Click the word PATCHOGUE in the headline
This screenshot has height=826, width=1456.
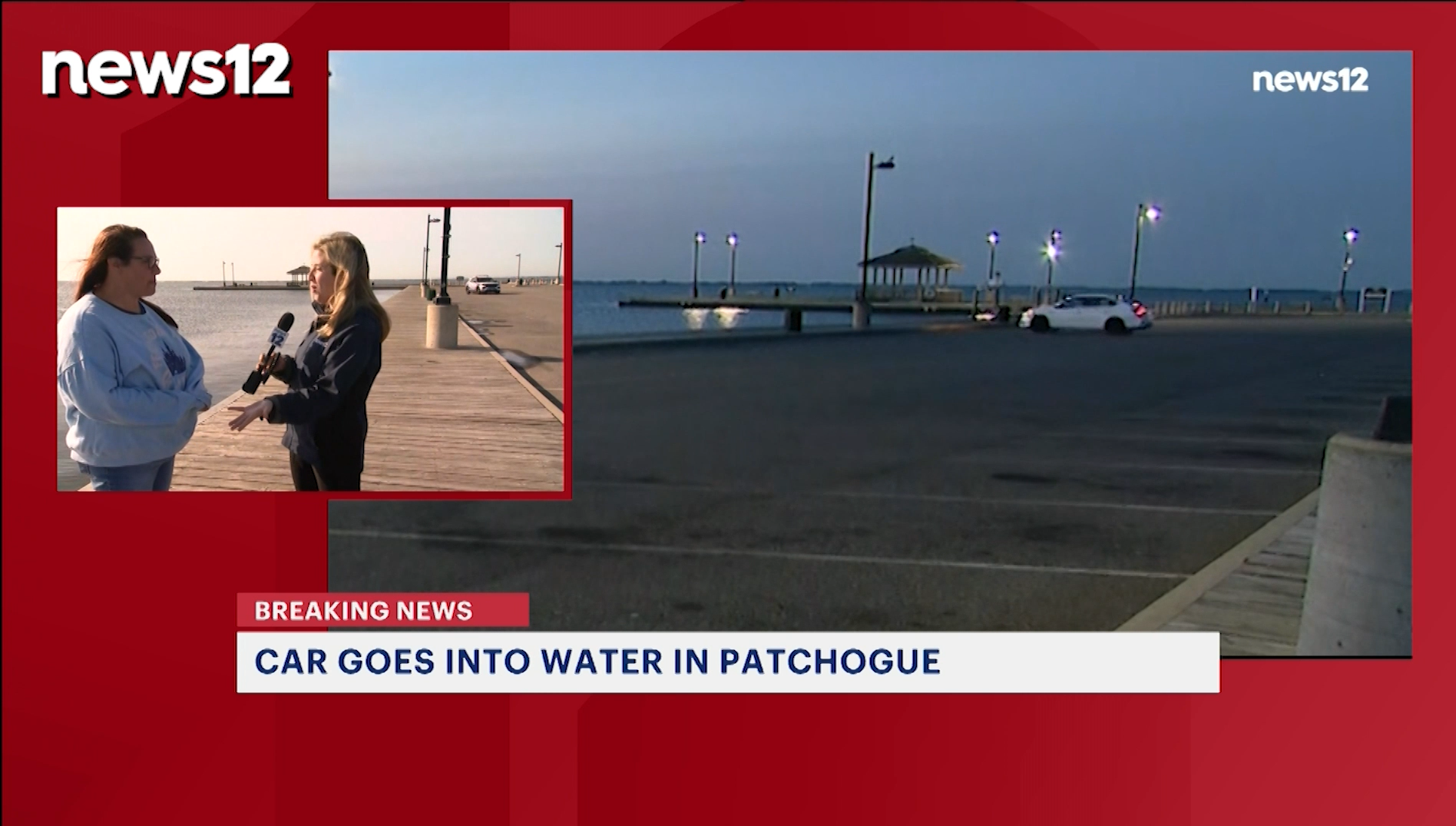[829, 662]
